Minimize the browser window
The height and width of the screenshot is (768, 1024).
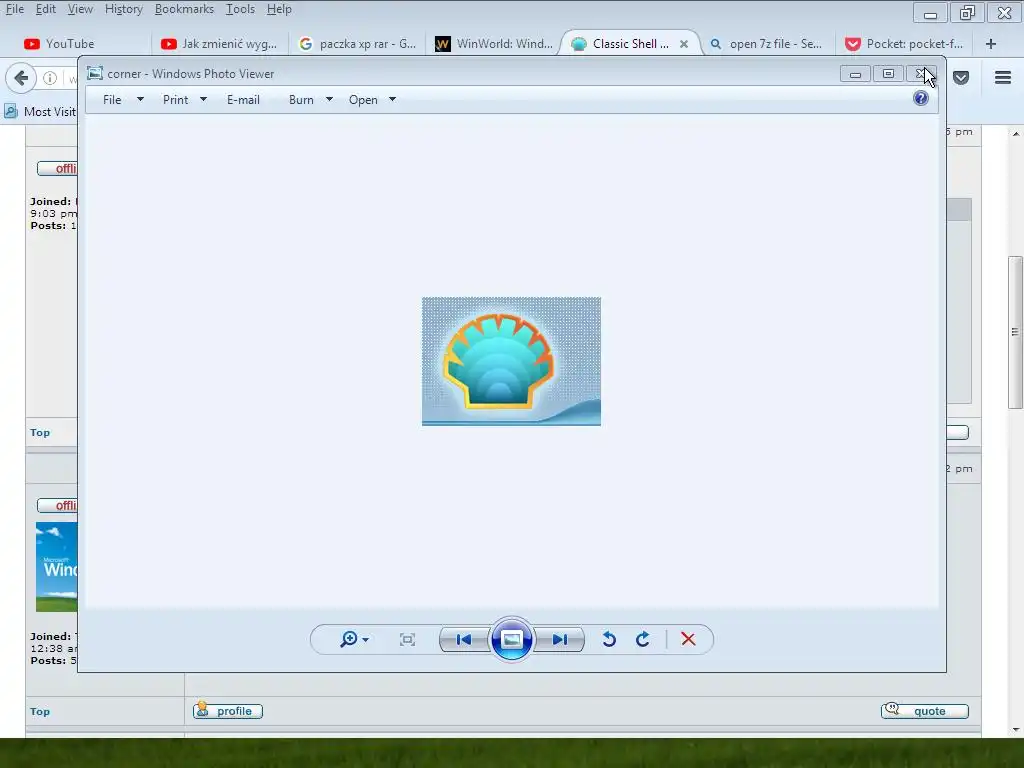point(931,13)
